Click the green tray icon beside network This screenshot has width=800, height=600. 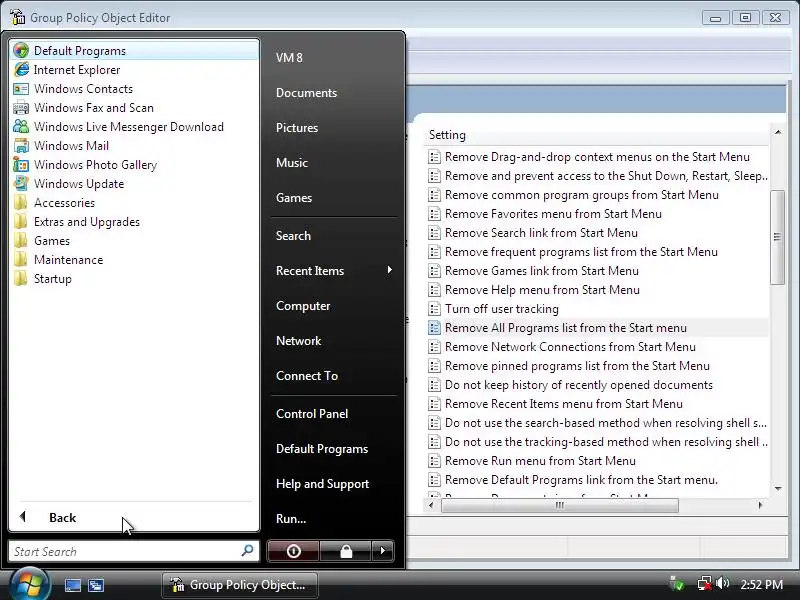pos(678,584)
